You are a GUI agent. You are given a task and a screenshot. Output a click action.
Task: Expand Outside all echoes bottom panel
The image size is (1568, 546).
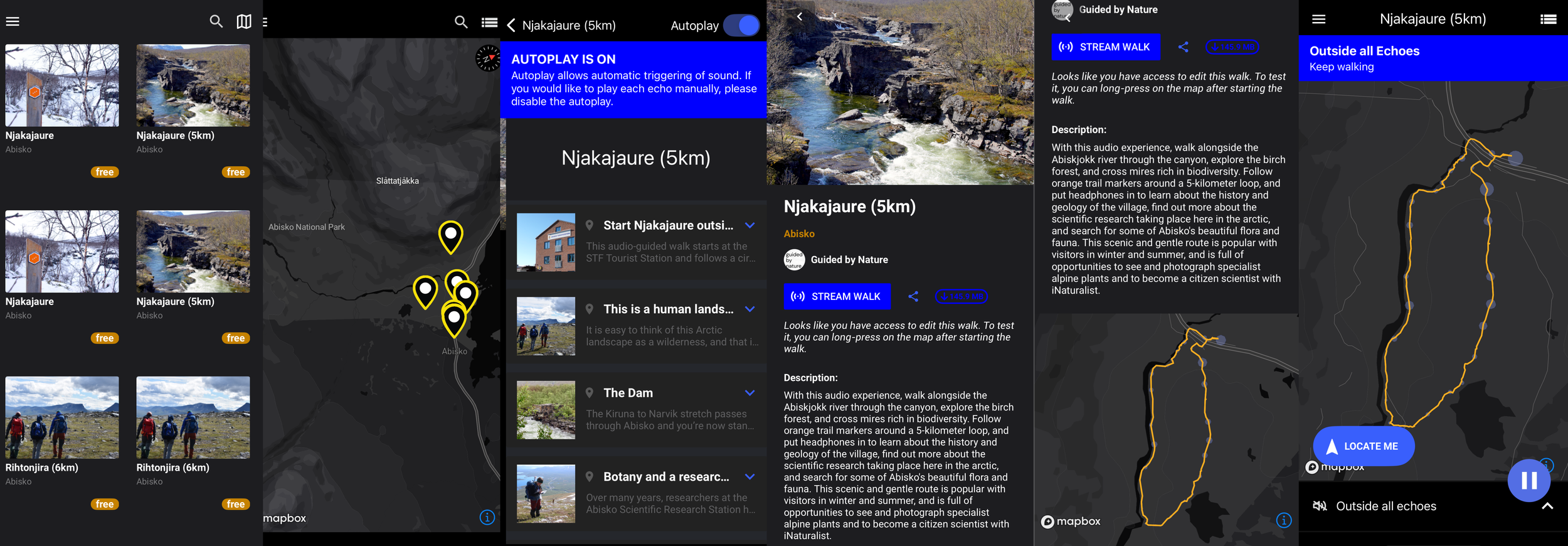[x=1547, y=506]
